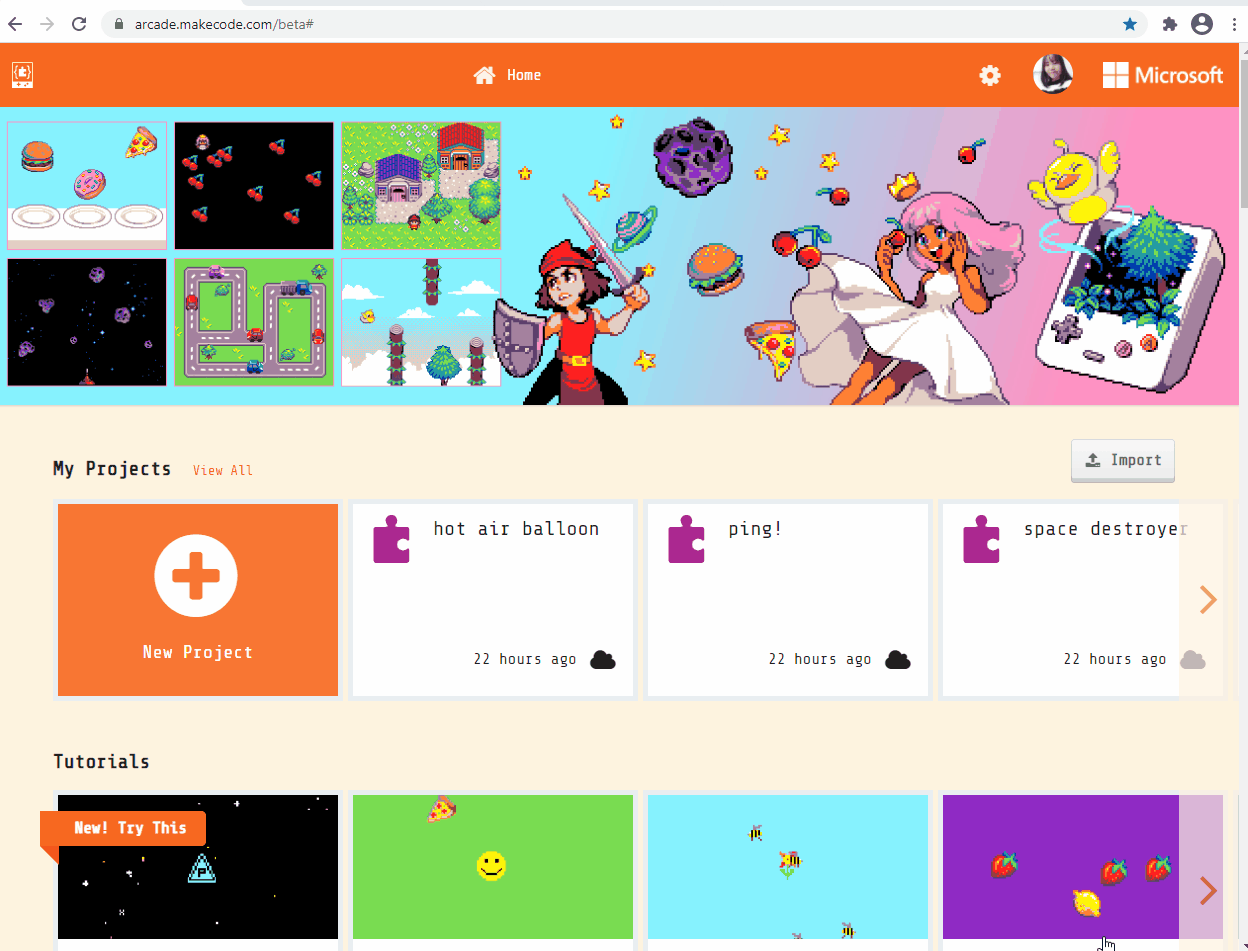Click the plus icon for New Project
The height and width of the screenshot is (951, 1248).
point(196,575)
